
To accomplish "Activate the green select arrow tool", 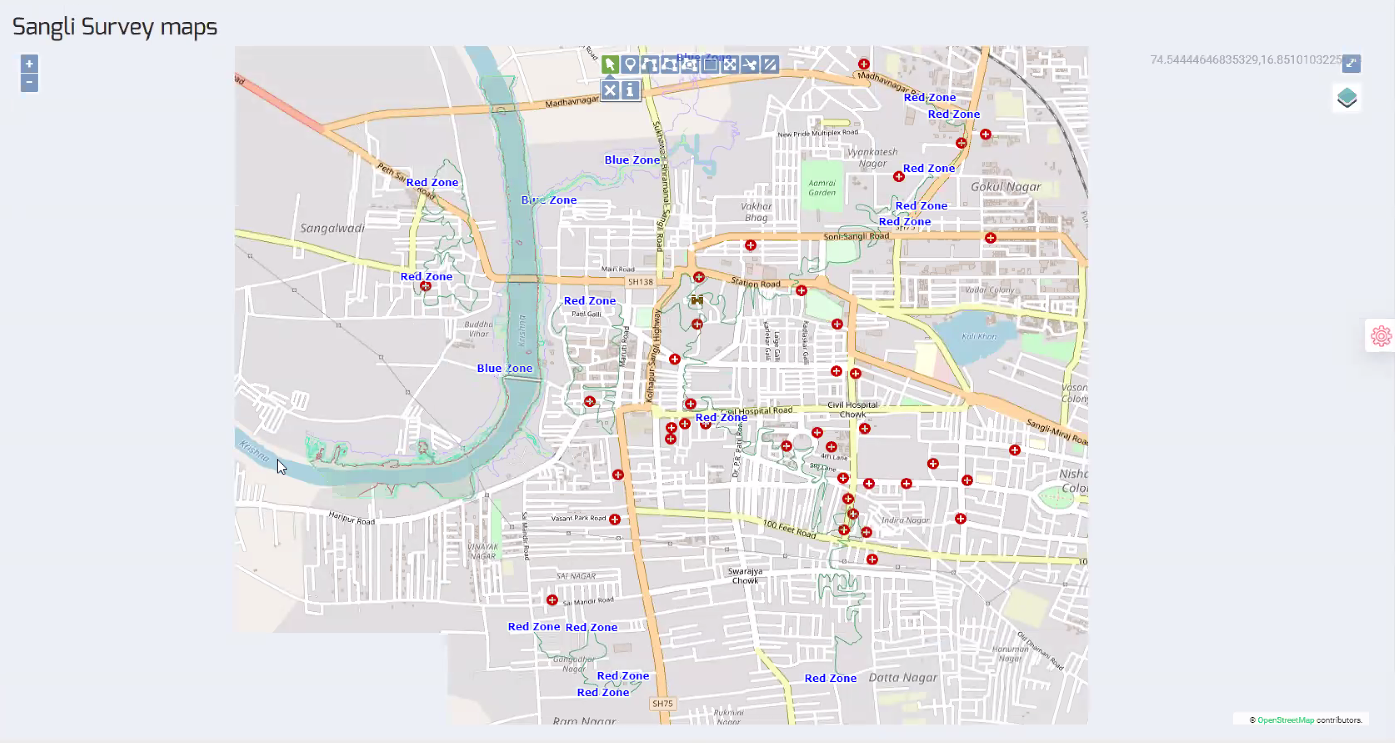I will click(610, 65).
